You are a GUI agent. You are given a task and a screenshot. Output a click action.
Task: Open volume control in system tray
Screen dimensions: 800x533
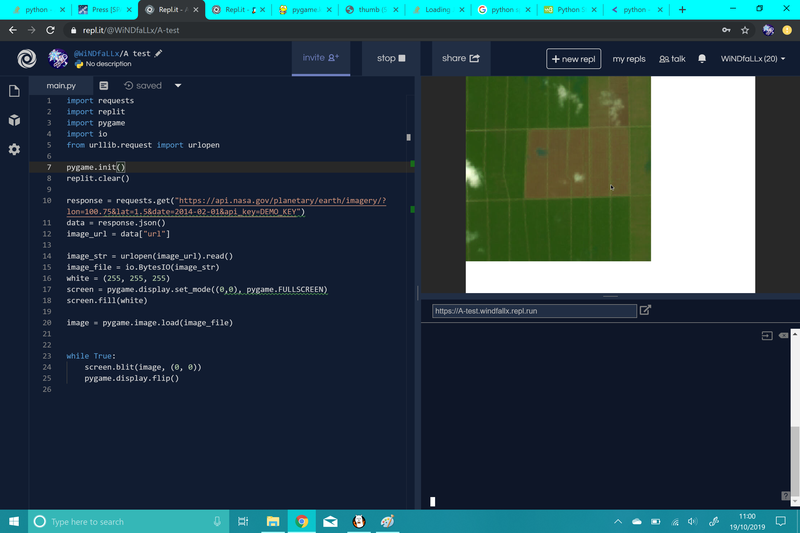(x=692, y=521)
